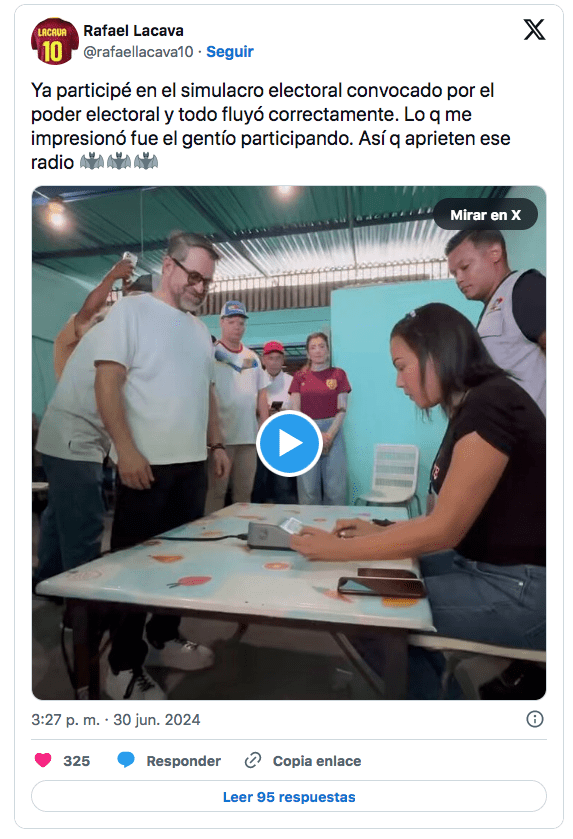Open the 3:27 p. m. timestamp link
573x839 pixels.
pos(65,720)
